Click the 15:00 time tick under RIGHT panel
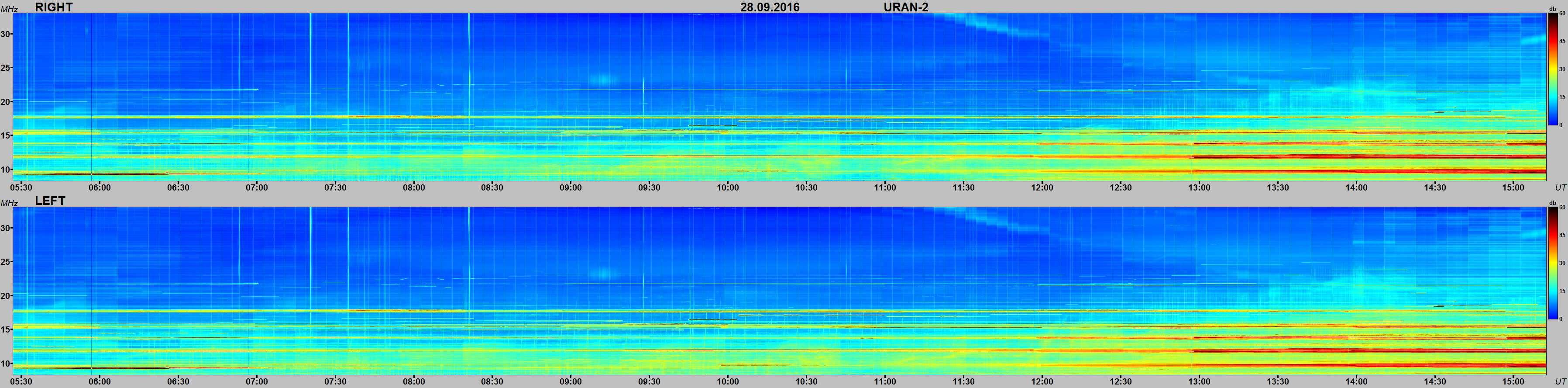Viewport: 1568px width, 388px height. point(1513,187)
